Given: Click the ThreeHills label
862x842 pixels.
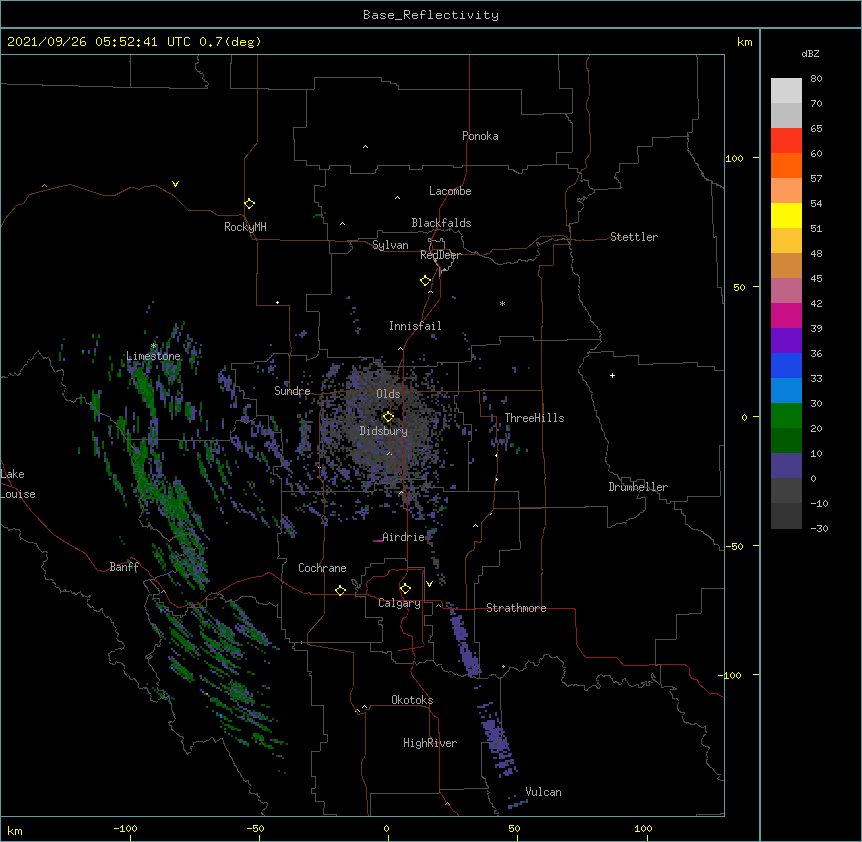Looking at the screenshot, I should tap(534, 418).
